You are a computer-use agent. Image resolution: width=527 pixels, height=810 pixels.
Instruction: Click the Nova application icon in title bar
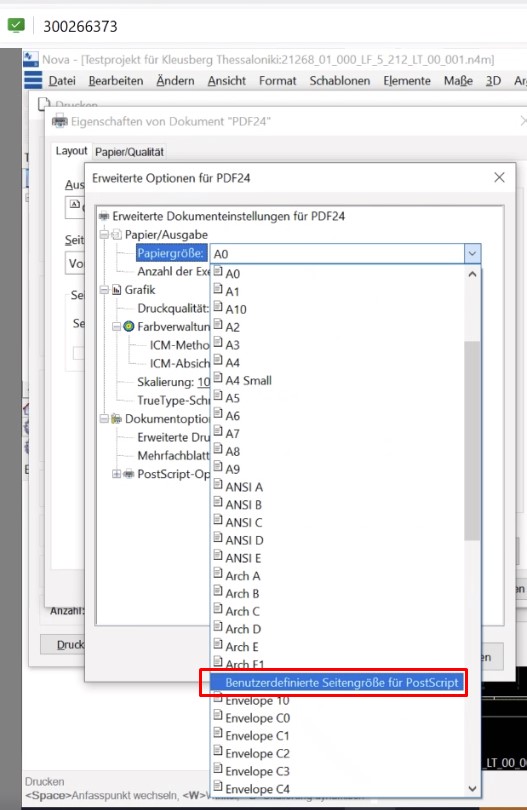click(30, 59)
